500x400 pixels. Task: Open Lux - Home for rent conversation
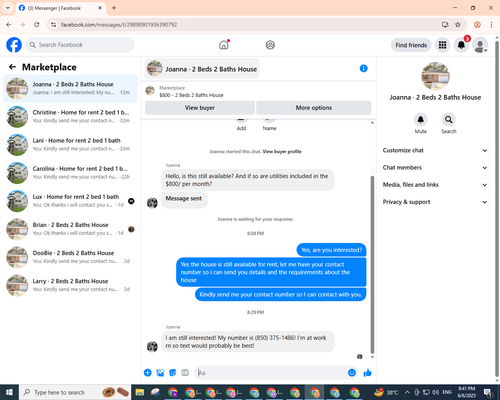click(x=70, y=201)
